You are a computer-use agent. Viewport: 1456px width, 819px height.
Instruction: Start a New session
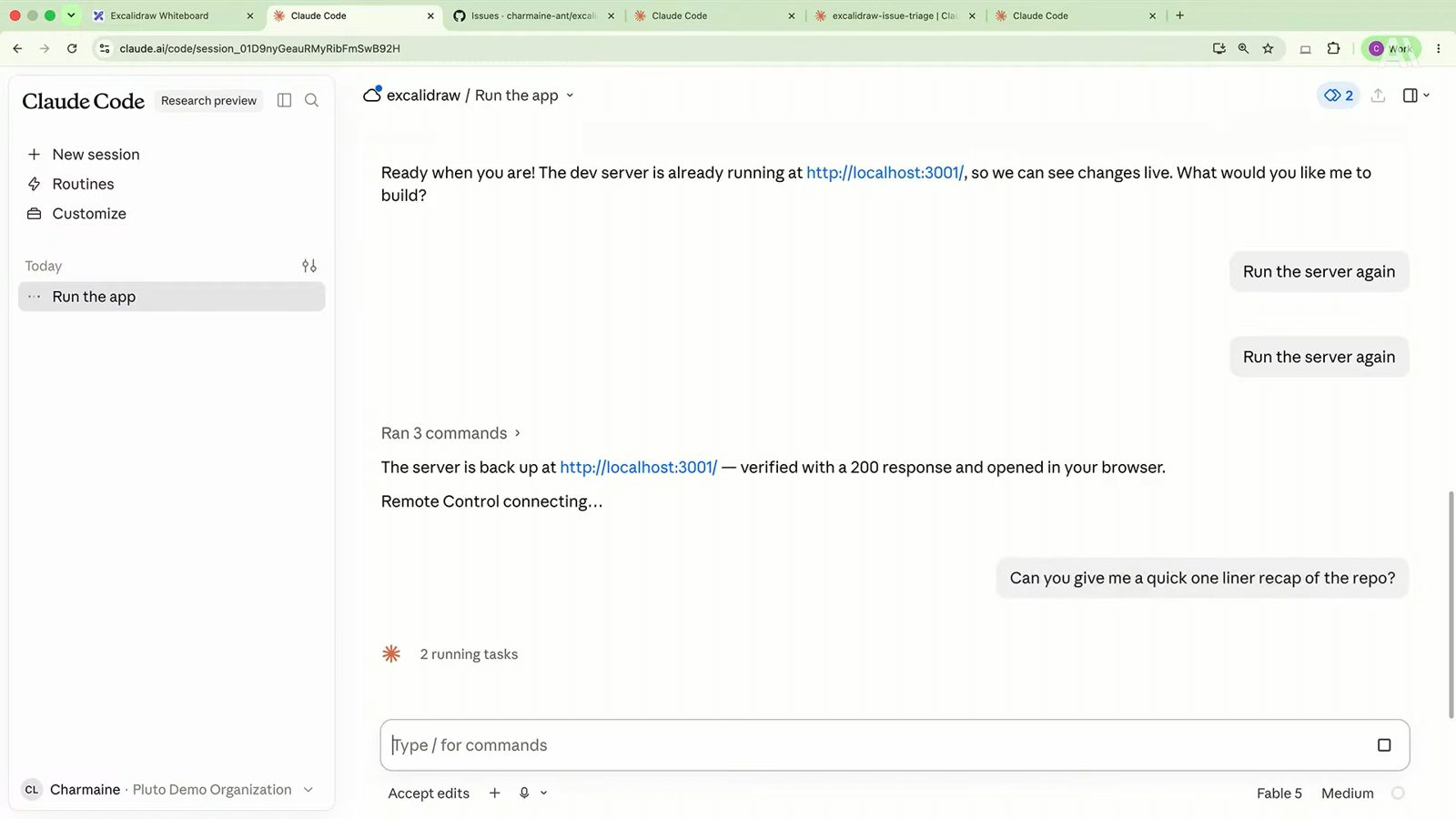pyautogui.click(x=96, y=155)
